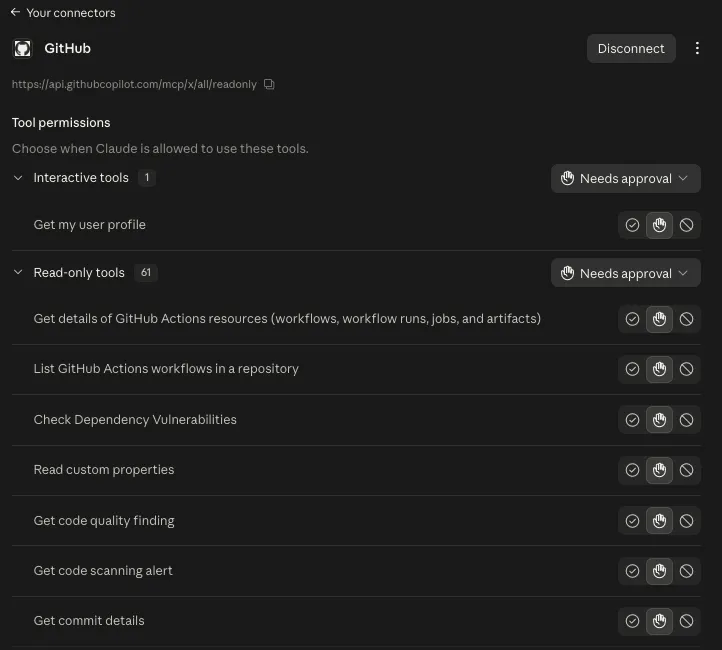The height and width of the screenshot is (650, 722).
Task: Click the Read-only tools count badge 61
Action: pos(146,273)
